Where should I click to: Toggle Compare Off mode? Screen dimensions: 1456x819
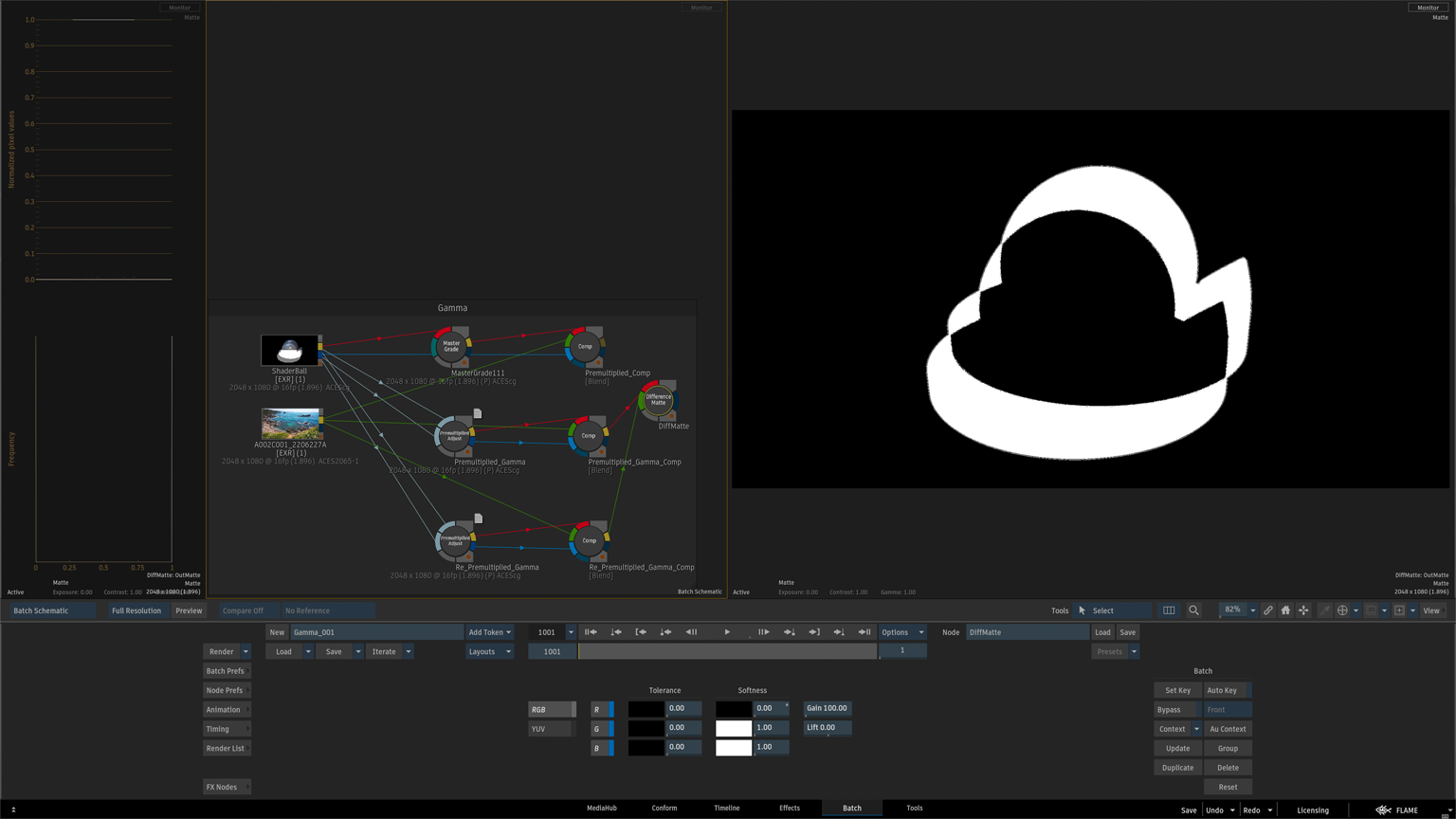[x=249, y=610]
